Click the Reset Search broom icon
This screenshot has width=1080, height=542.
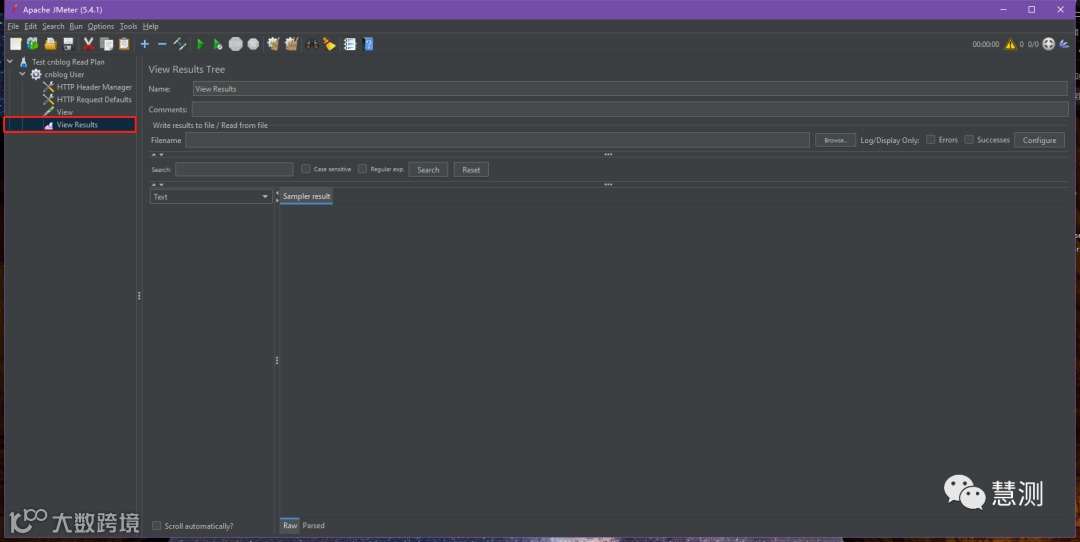point(330,44)
